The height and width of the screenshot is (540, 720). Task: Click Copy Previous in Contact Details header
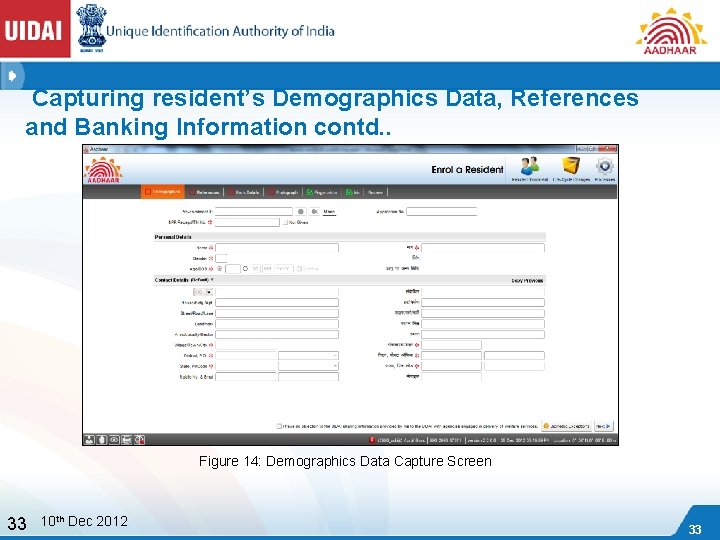[527, 281]
